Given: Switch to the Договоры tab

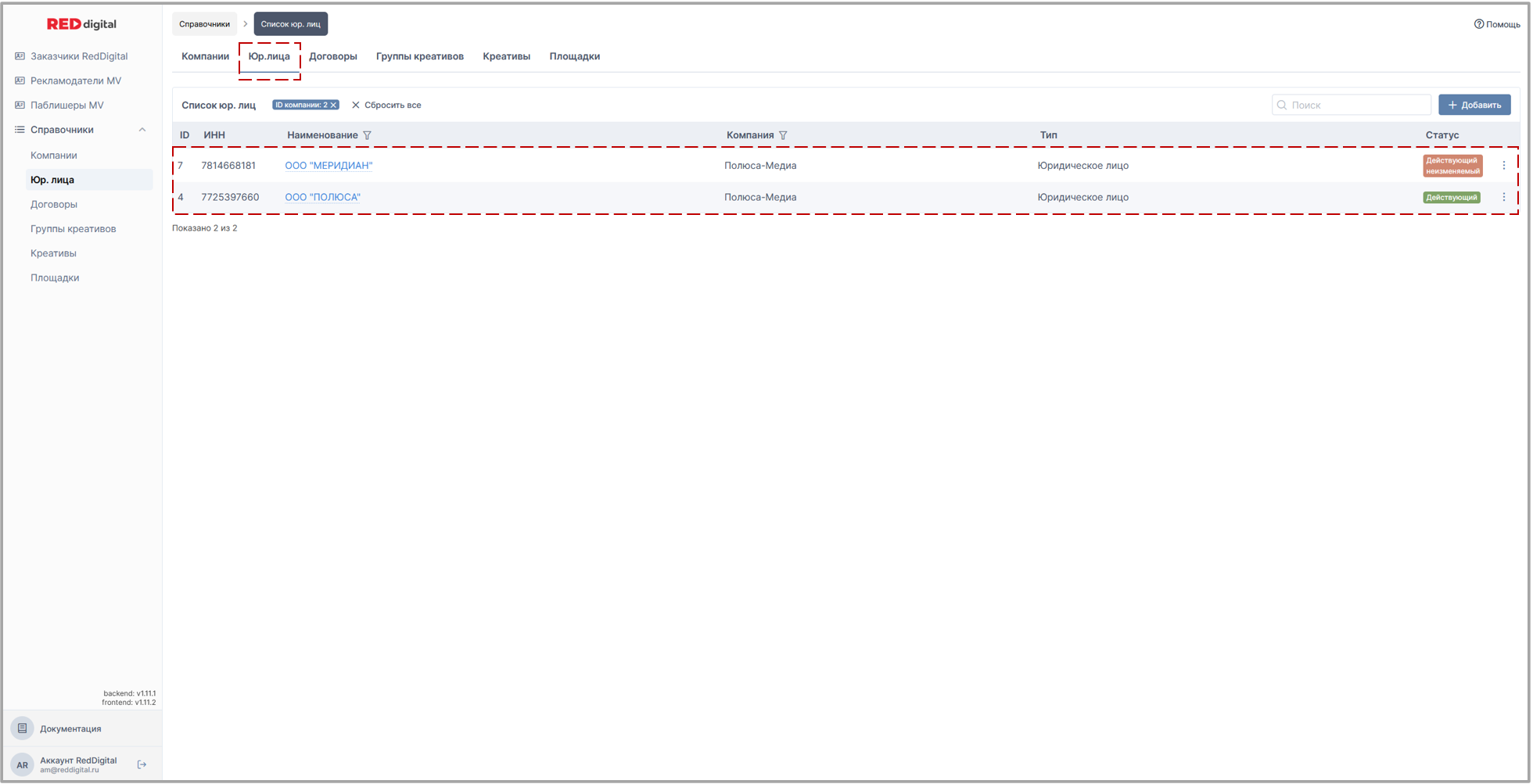Looking at the screenshot, I should click(x=332, y=56).
